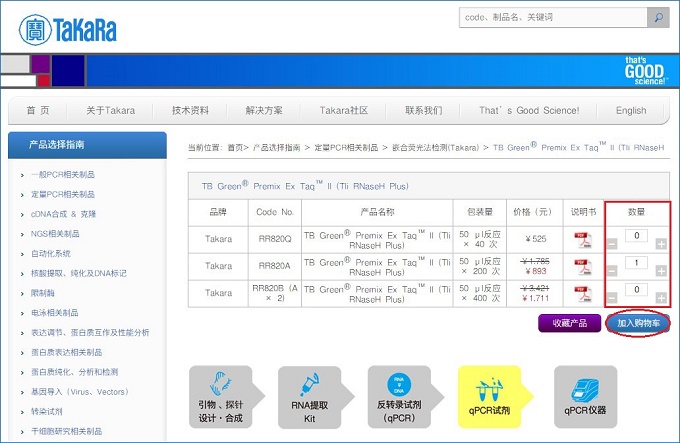Open the 联系我们 menu
The width and height of the screenshot is (680, 443).
point(423,111)
